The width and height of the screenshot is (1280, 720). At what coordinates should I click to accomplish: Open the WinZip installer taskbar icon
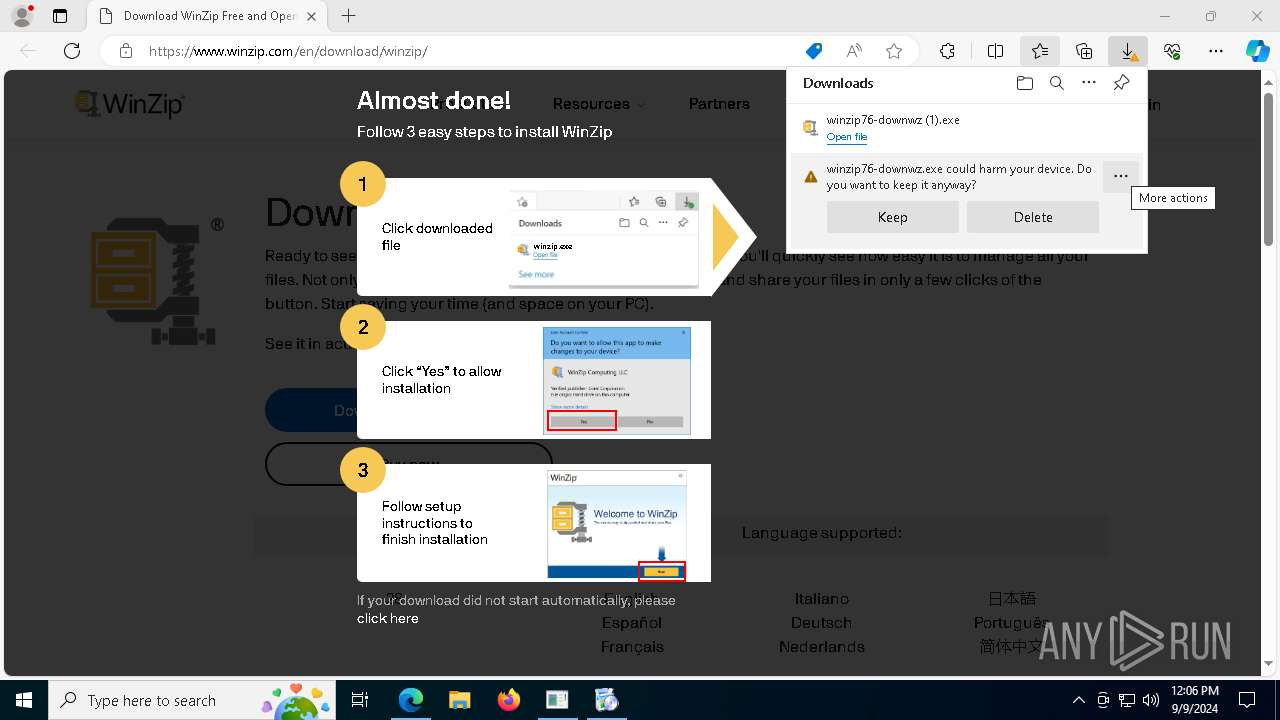[606, 700]
